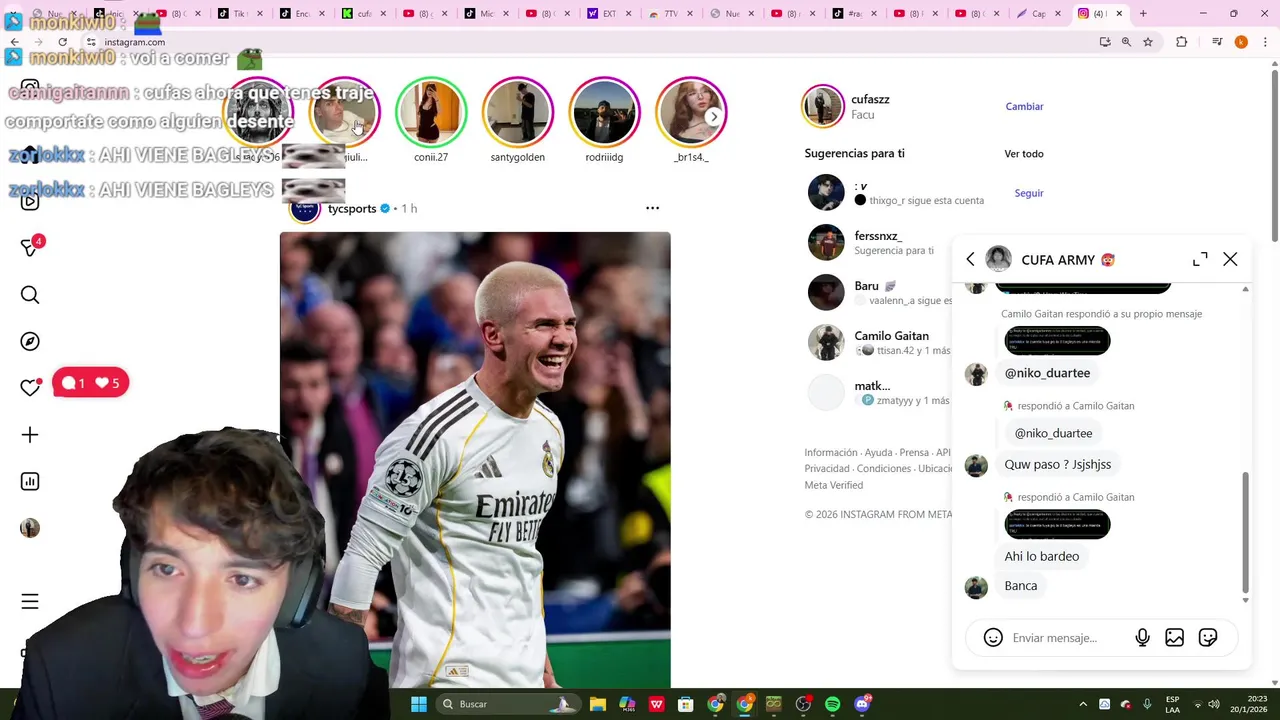Click the 'Banca' chat message
Screen dimensions: 1280x720
[x=1020, y=586]
